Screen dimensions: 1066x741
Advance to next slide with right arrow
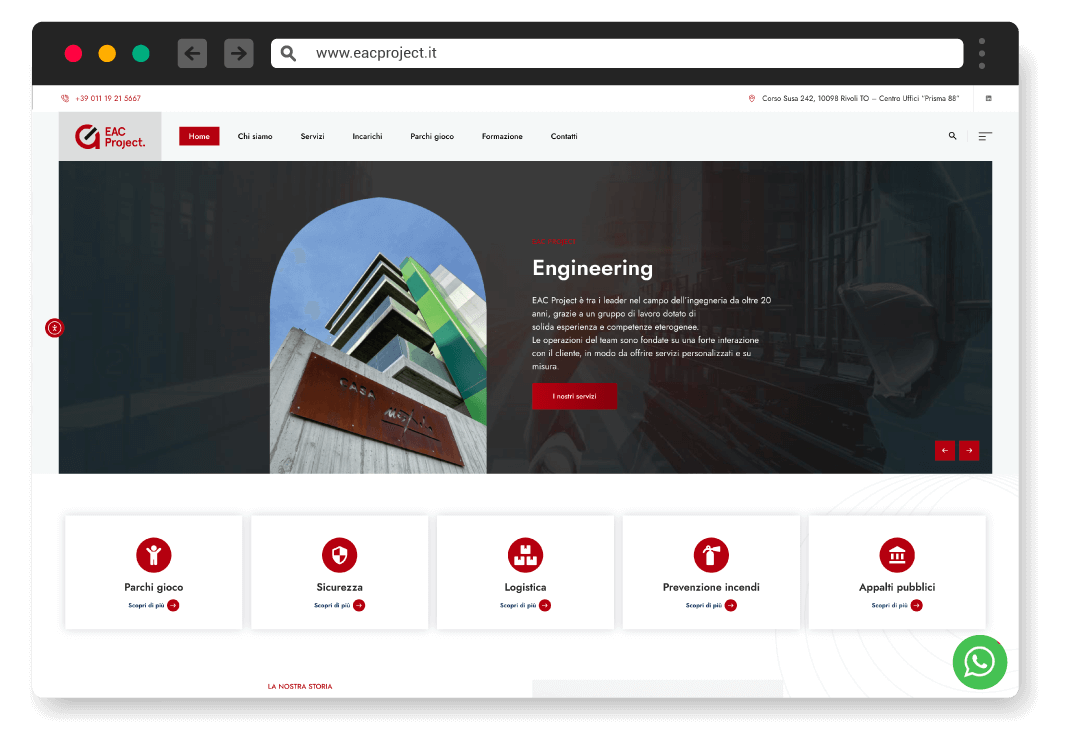969,450
